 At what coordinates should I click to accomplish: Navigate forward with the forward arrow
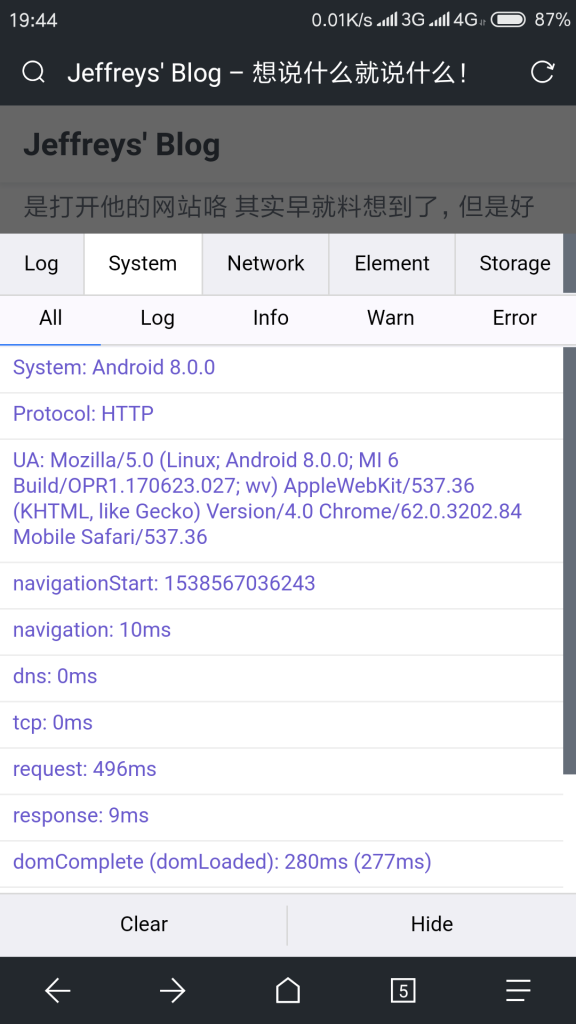tap(172, 990)
